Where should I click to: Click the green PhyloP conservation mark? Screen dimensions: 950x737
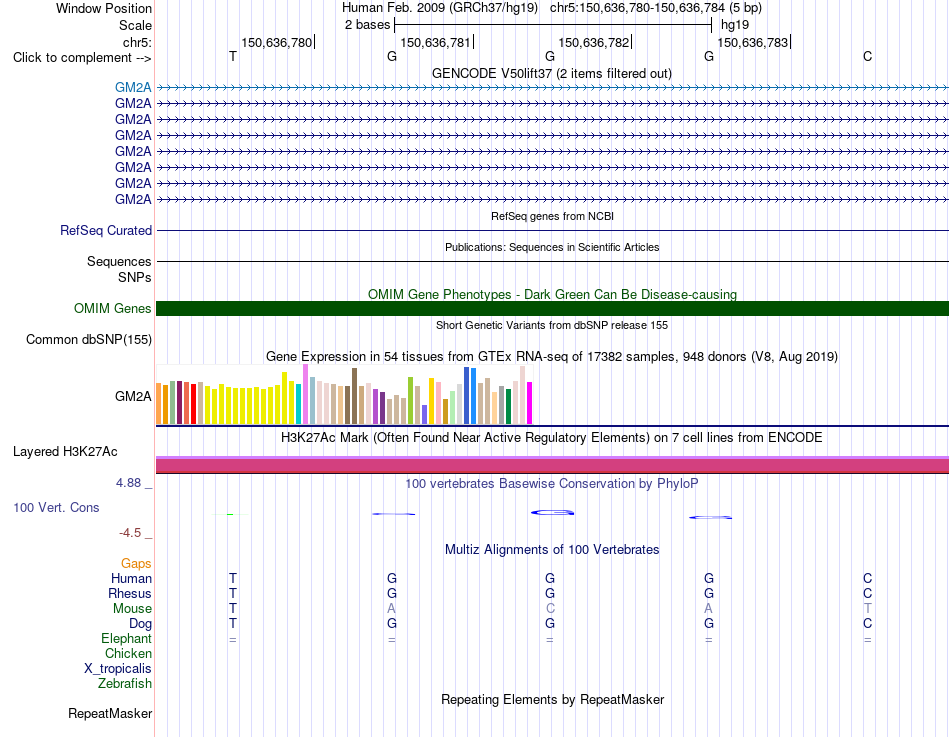coord(230,514)
